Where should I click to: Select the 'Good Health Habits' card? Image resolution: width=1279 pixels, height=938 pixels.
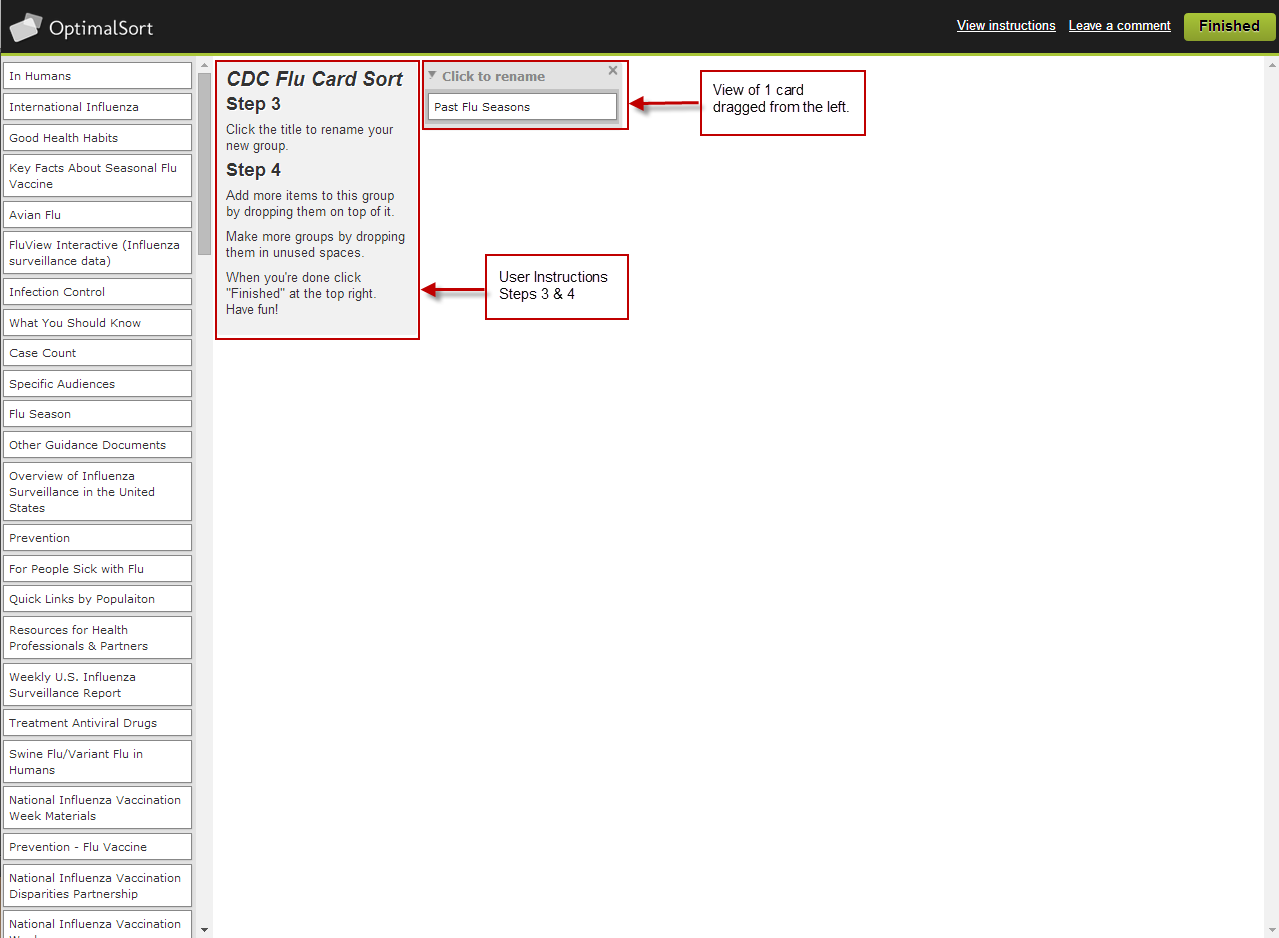(97, 138)
